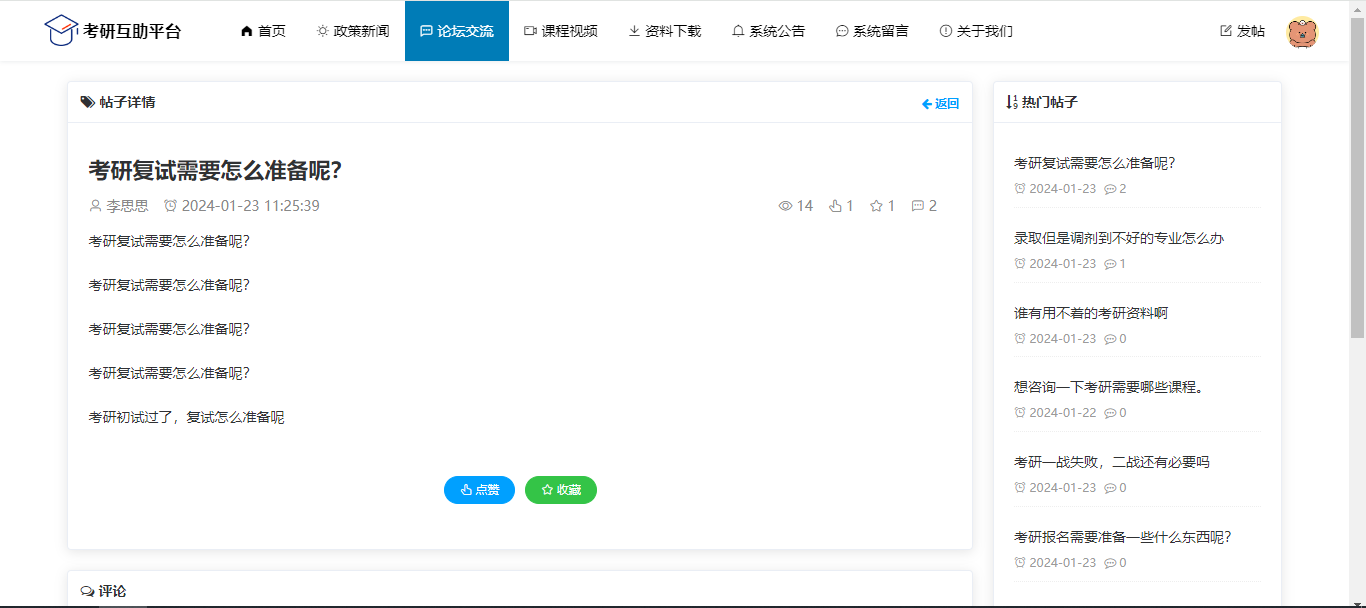1366x608 pixels.
Task: Open the 课程视频 navigation item
Action: point(561,31)
